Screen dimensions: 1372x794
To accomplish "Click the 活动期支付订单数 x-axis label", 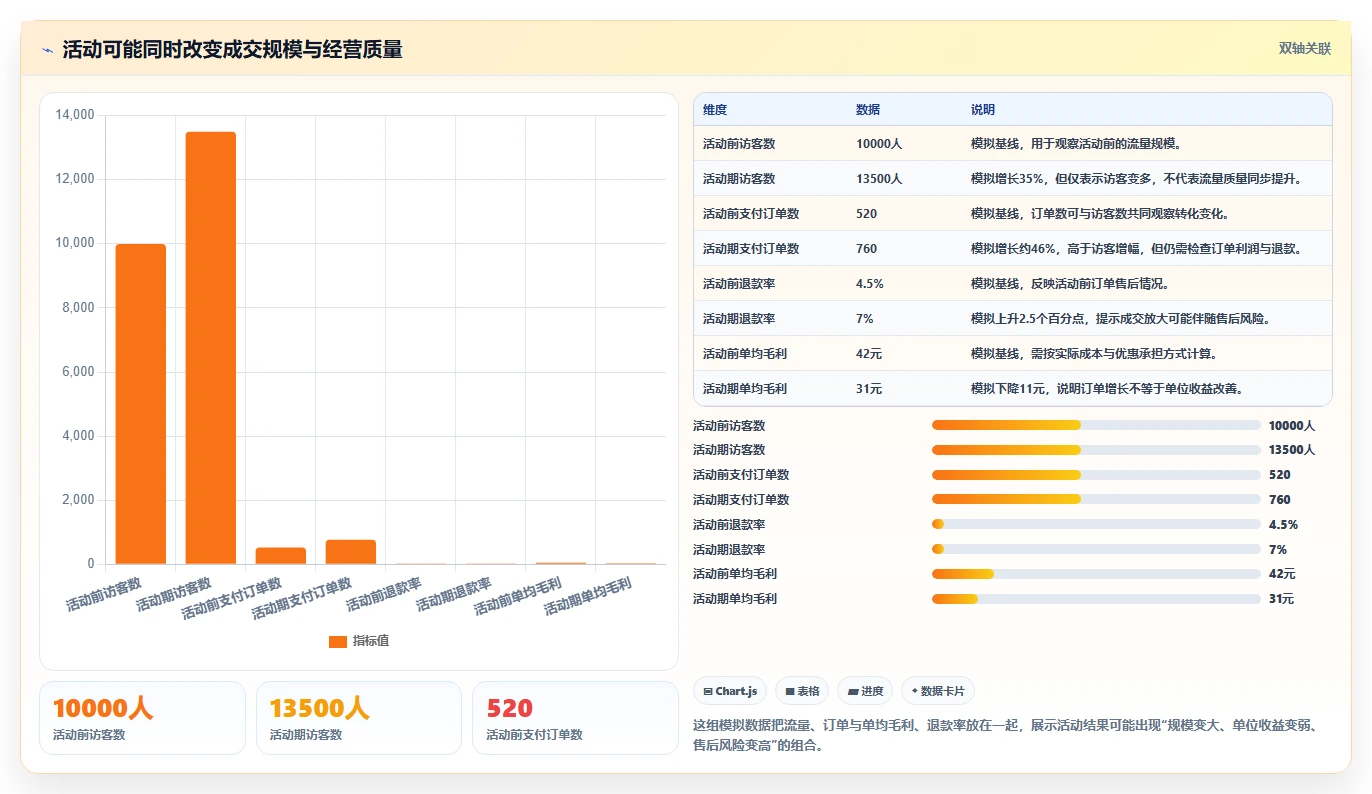I will [x=302, y=598].
